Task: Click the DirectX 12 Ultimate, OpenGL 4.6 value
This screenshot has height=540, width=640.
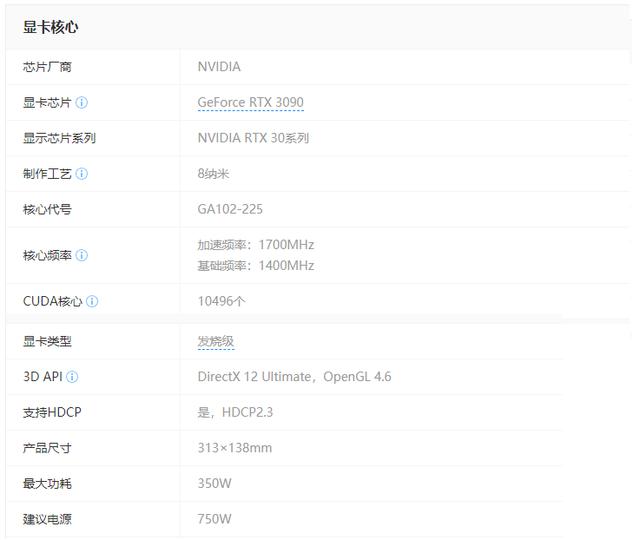Action: click(x=294, y=377)
